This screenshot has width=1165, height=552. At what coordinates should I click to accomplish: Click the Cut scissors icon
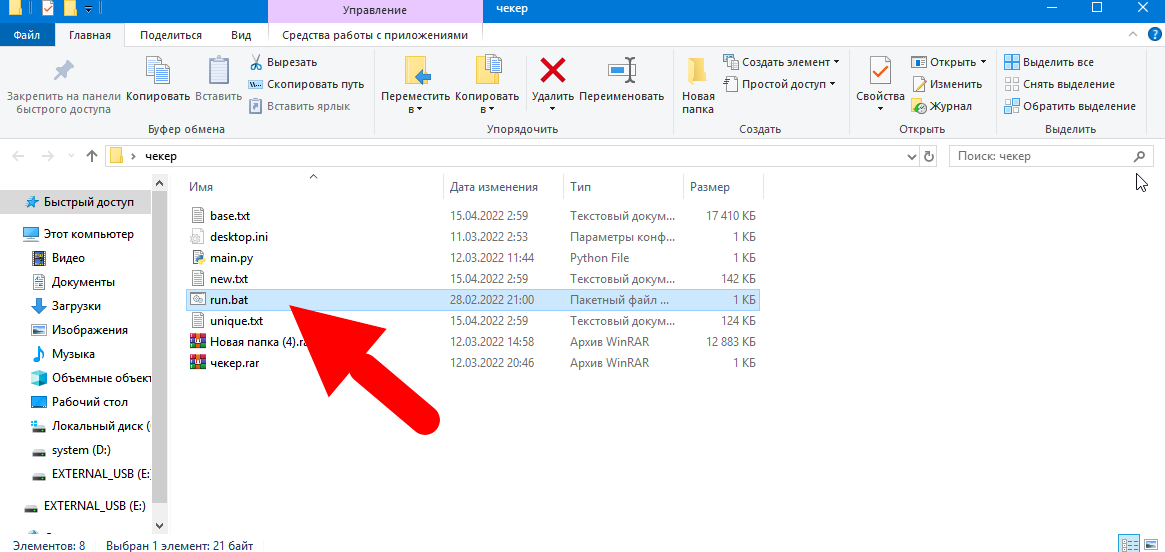pos(256,62)
